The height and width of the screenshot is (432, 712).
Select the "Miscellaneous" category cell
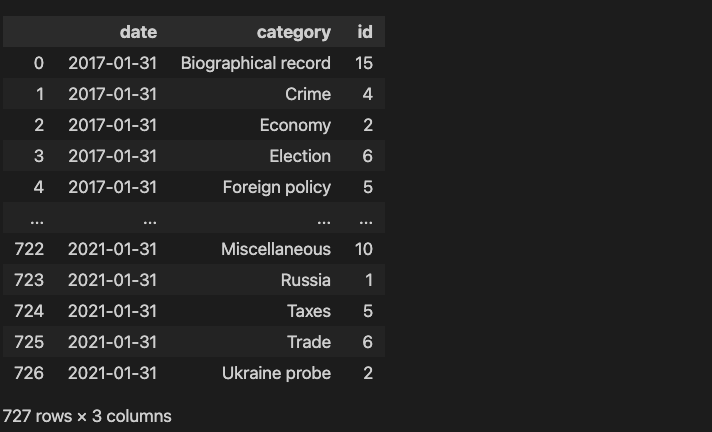pyautogui.click(x=275, y=249)
